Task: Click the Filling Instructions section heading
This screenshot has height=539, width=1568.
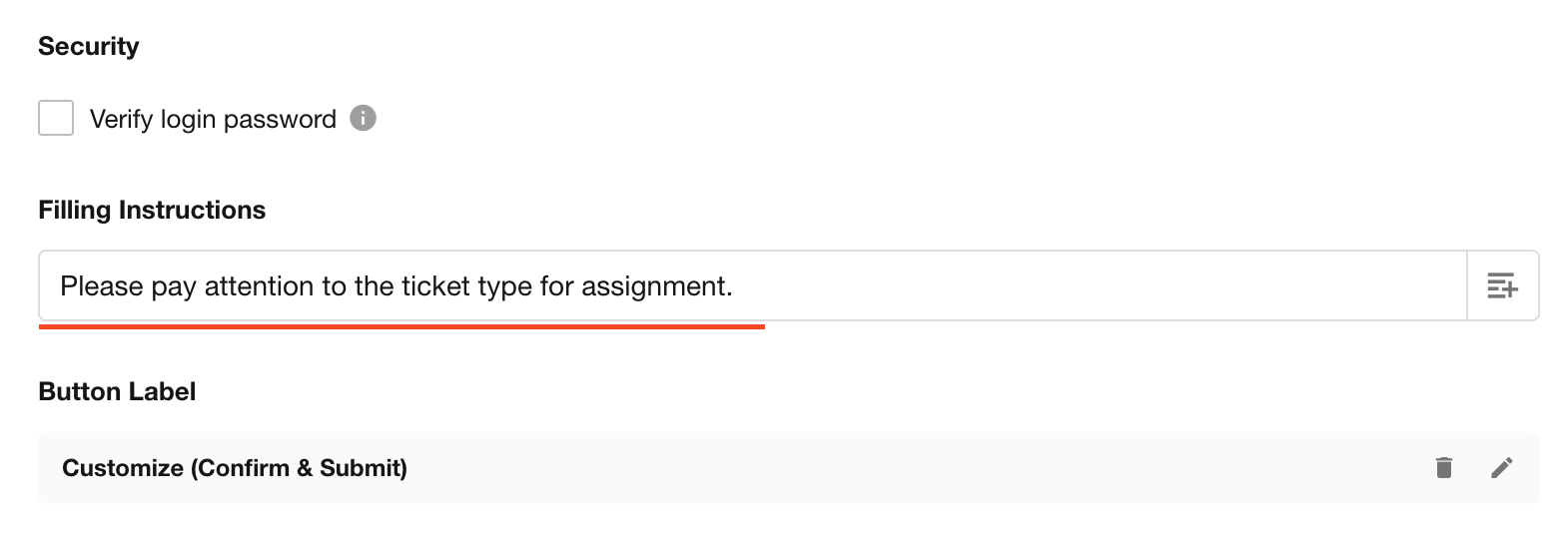Action: (x=152, y=210)
